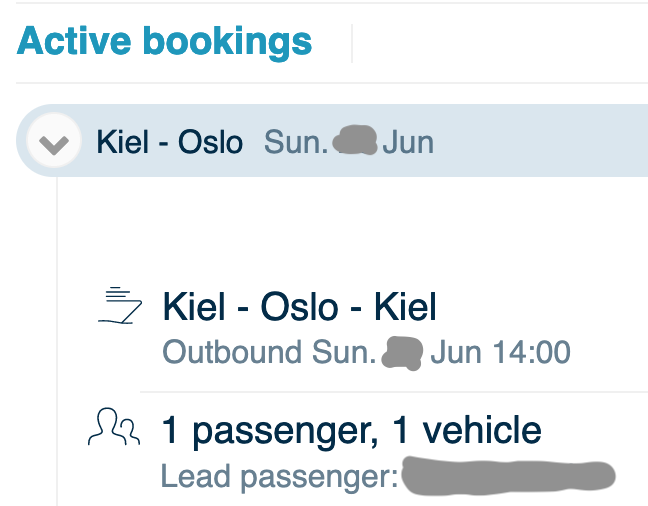
Task: Click the greyed-out day in Outbound line
Action: (x=402, y=353)
